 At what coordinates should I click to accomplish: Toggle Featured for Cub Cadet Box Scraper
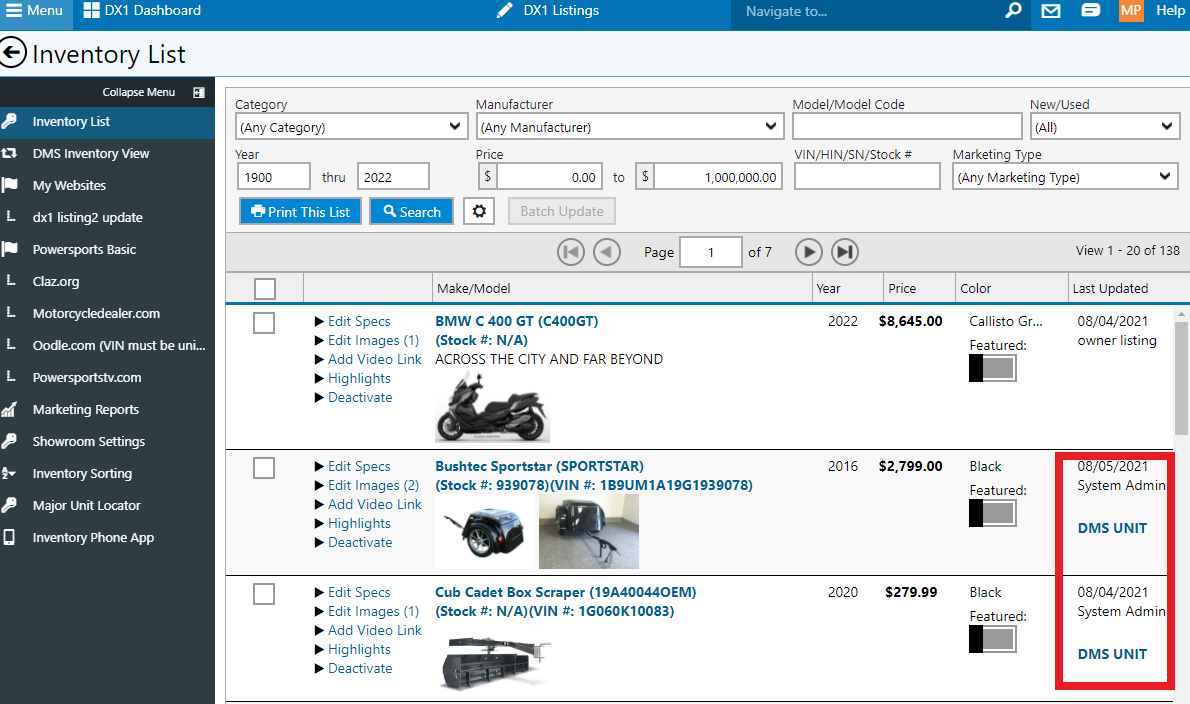[992, 639]
